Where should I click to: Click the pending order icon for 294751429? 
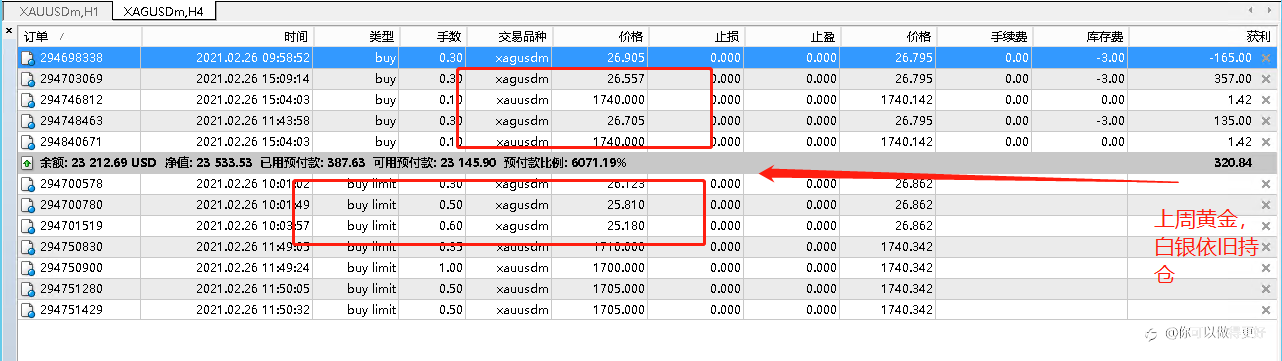tap(28, 310)
